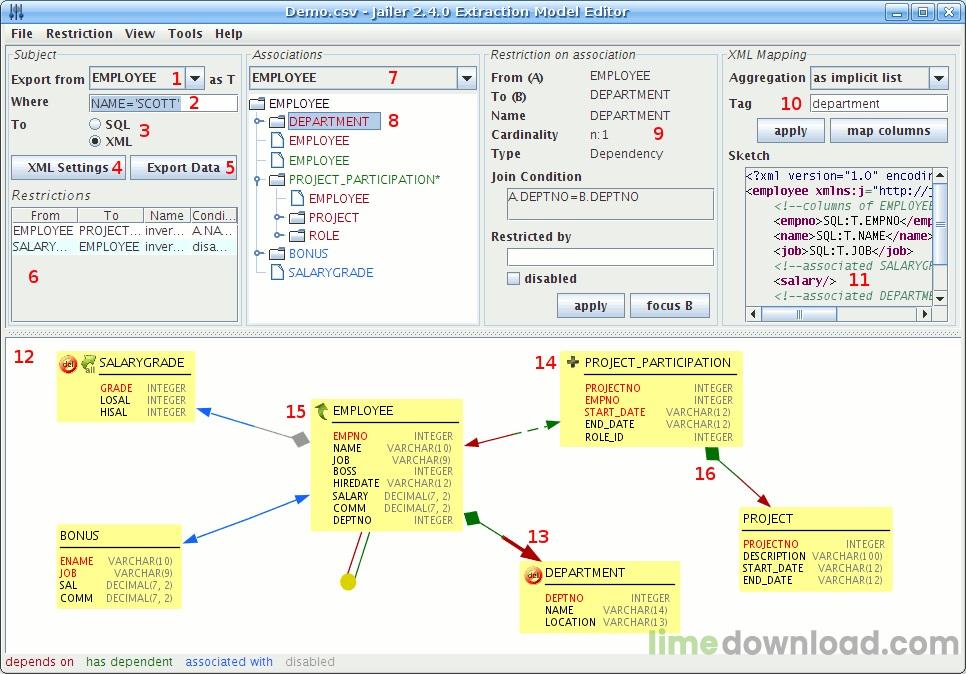Open the Help menu
This screenshot has width=966, height=674.
229,33
